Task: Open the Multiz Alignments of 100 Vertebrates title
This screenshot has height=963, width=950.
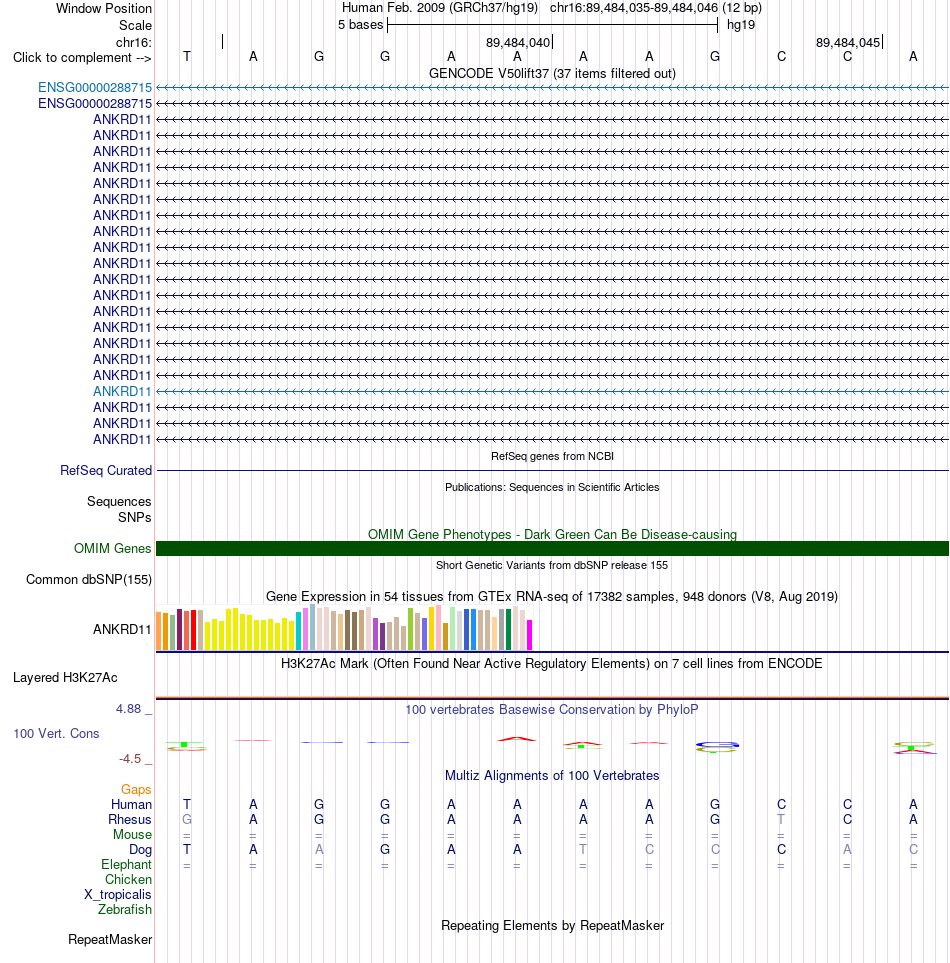Action: click(551, 776)
